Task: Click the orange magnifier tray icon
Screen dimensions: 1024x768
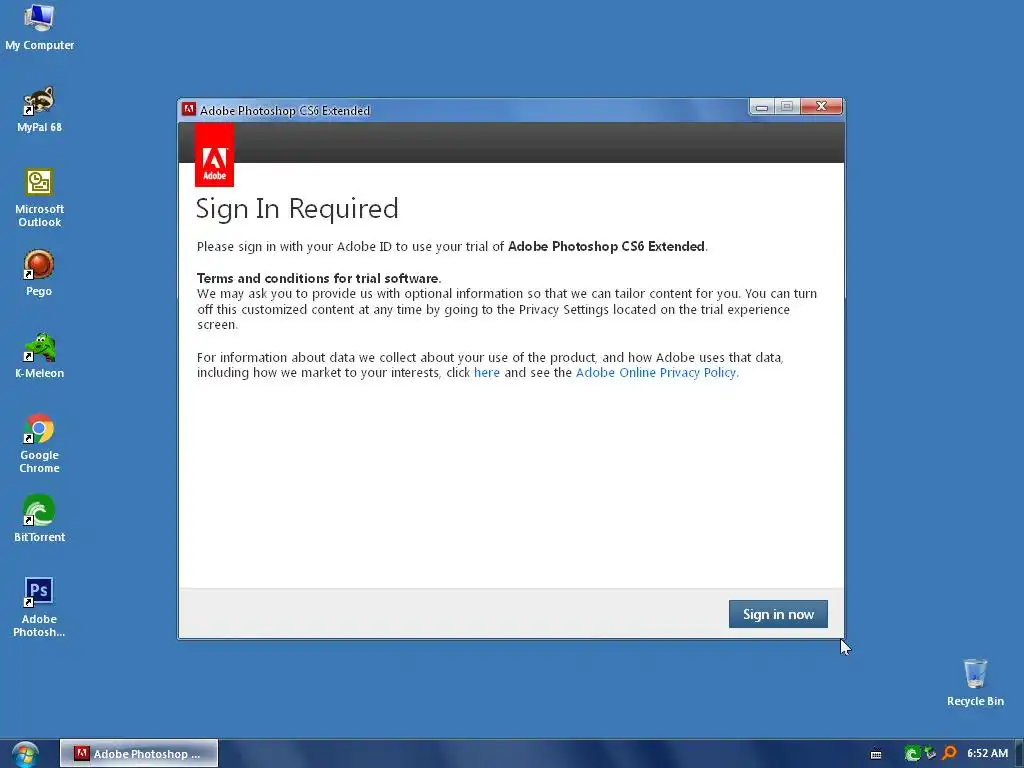Action: pyautogui.click(x=949, y=754)
